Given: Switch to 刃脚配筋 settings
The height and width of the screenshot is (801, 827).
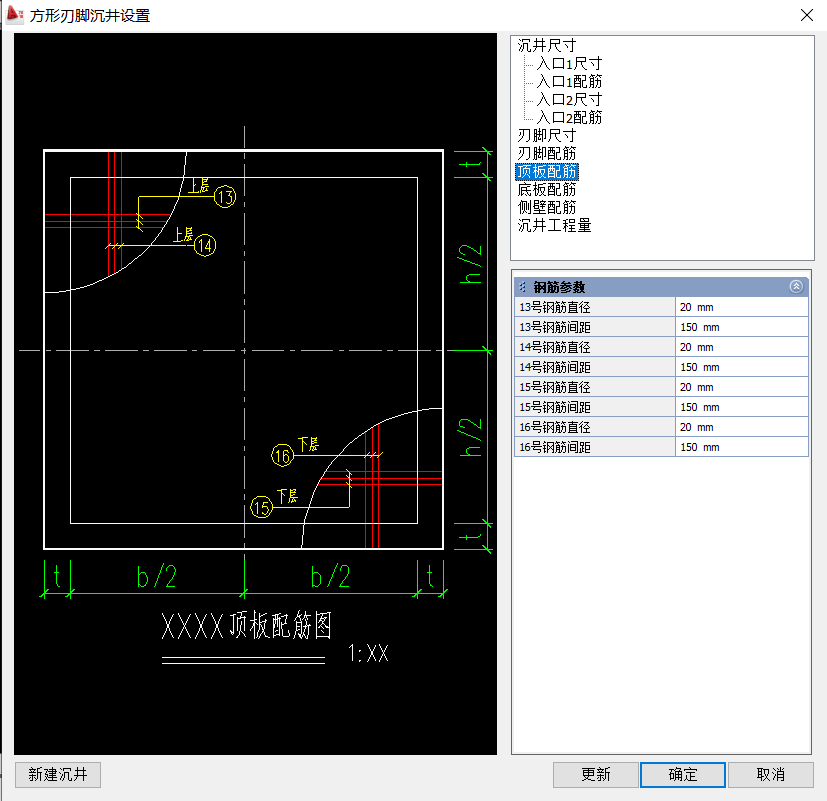Looking at the screenshot, I should coord(546,154).
